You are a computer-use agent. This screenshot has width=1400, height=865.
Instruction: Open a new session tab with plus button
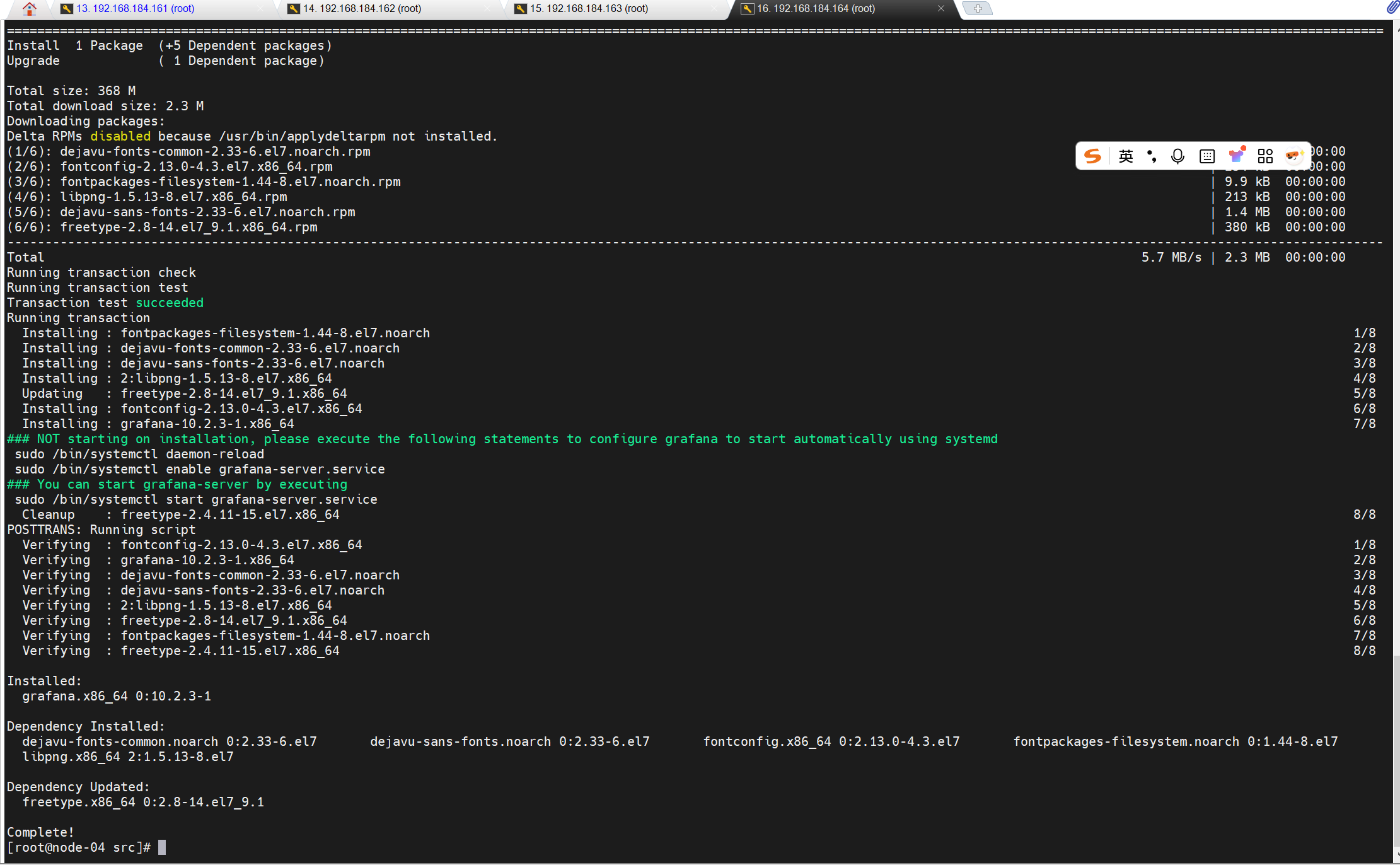point(978,8)
